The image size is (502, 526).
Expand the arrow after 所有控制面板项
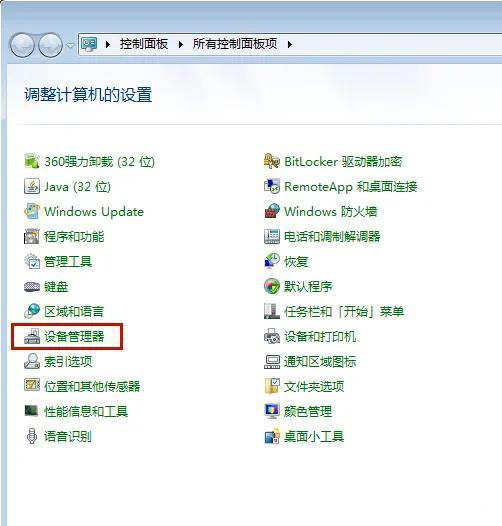coord(290,44)
